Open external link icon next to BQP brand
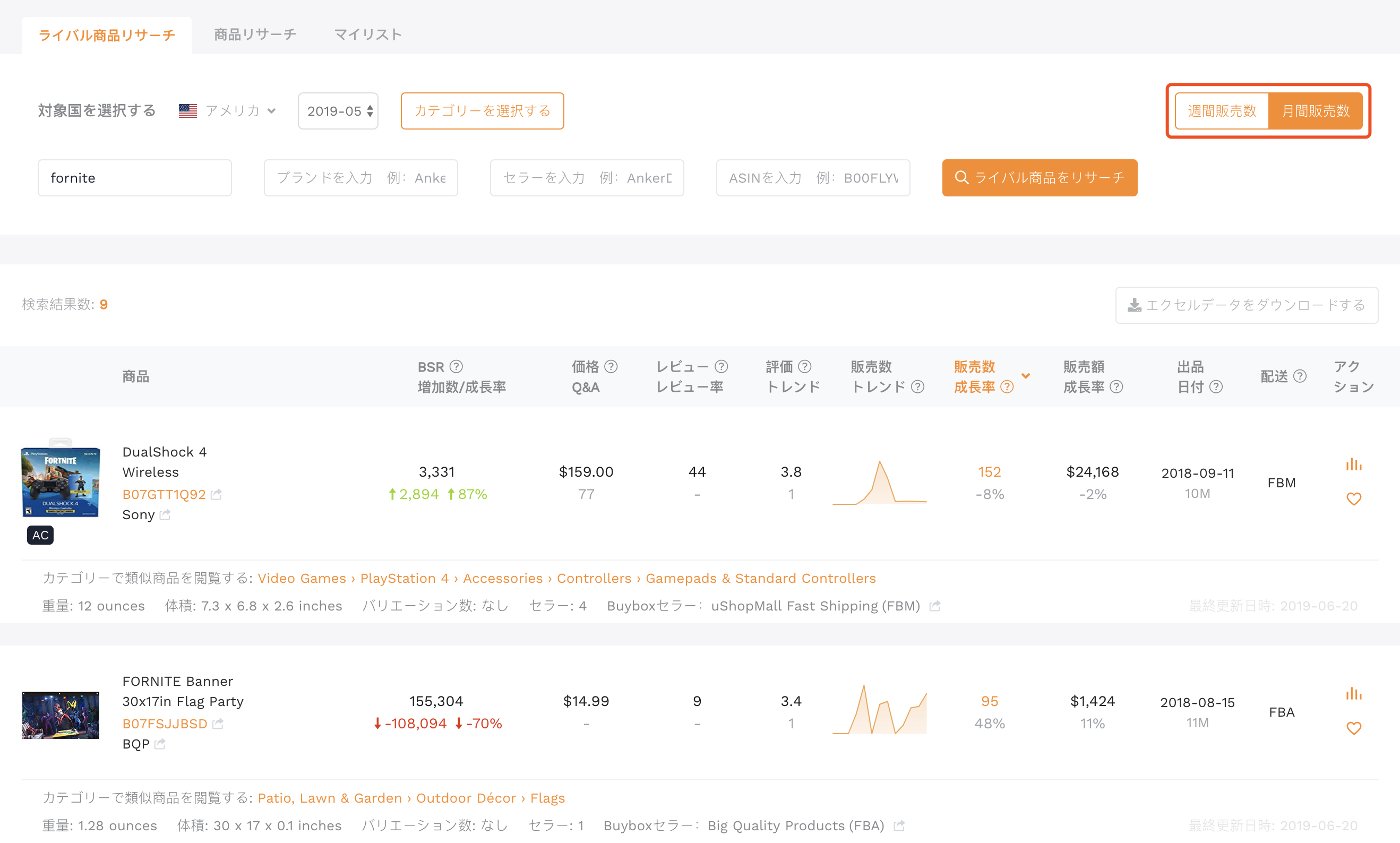Viewport: 1400px width, 843px height. click(160, 744)
